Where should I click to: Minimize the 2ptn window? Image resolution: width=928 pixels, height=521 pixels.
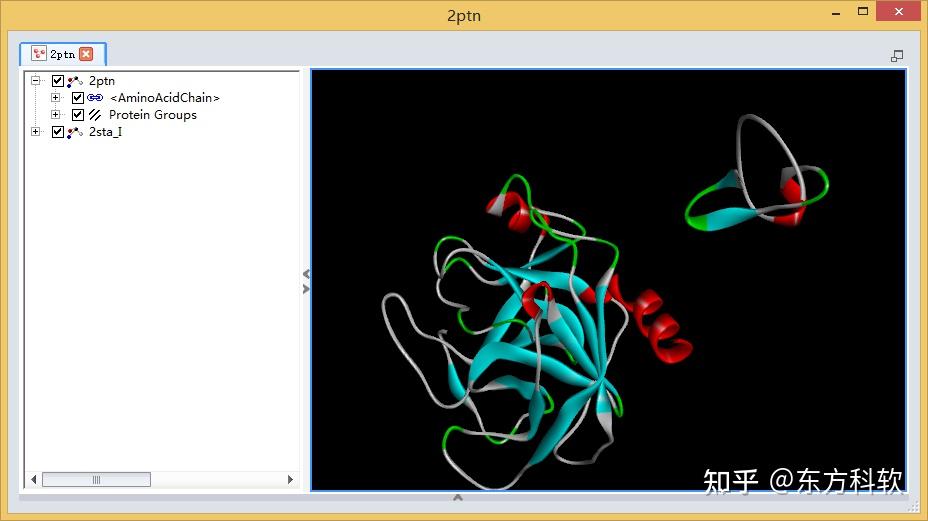836,12
